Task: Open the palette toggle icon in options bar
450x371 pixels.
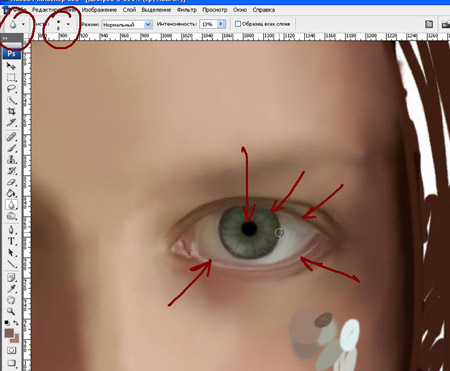Action: [x=429, y=24]
